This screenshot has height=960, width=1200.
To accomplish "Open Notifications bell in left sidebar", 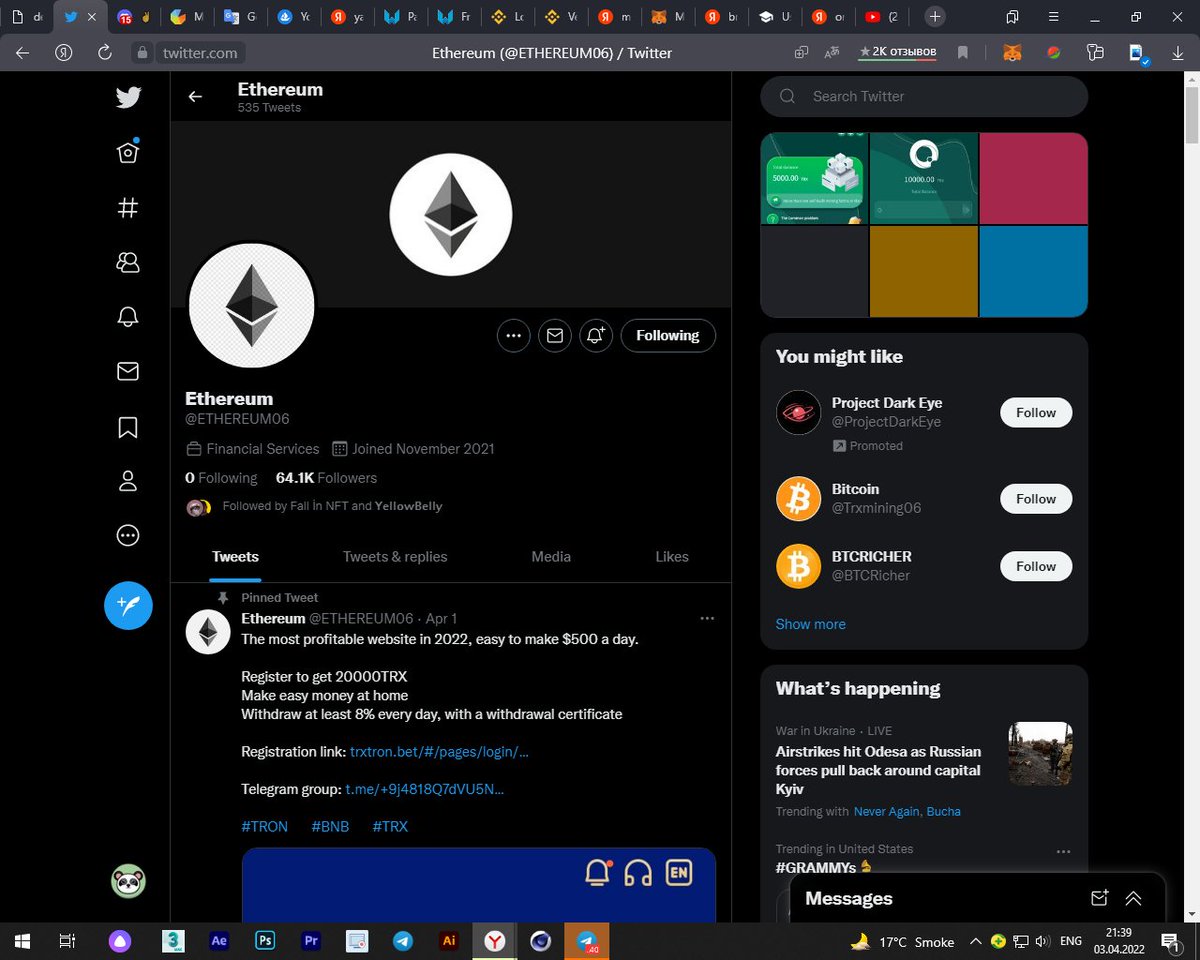I will 128,317.
